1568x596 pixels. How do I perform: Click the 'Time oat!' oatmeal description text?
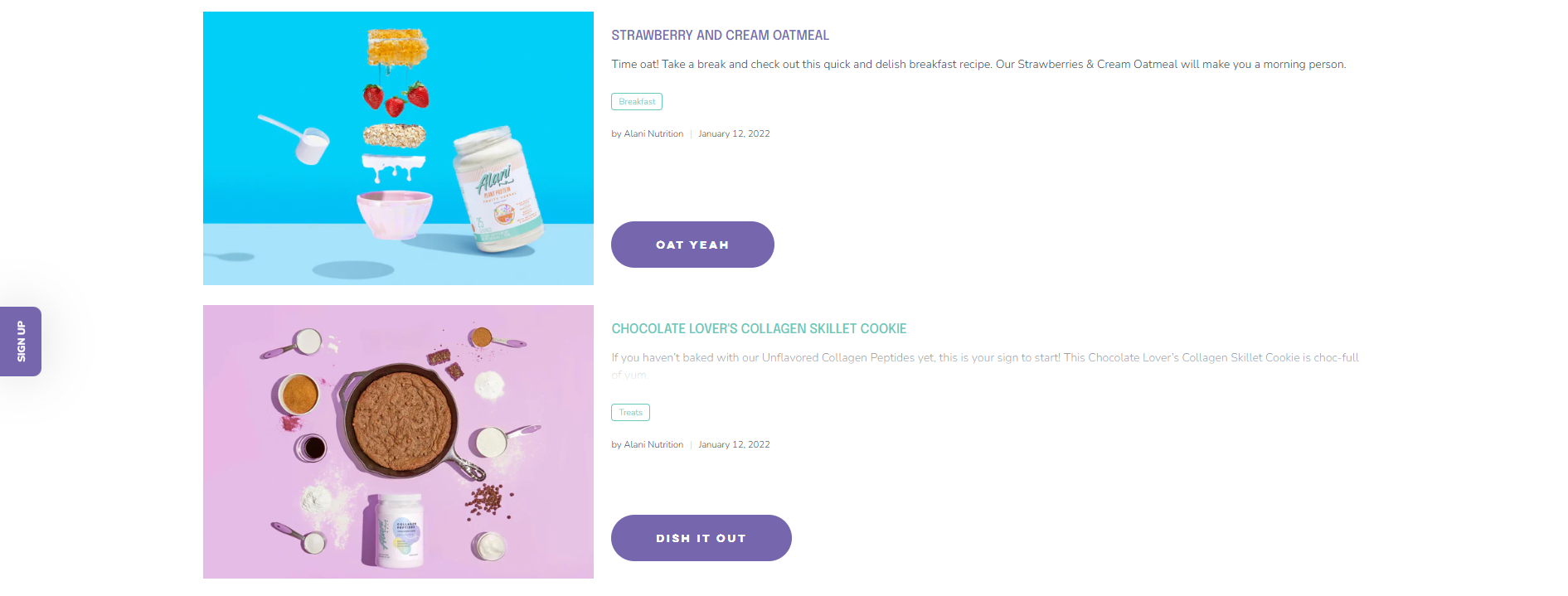[x=978, y=64]
